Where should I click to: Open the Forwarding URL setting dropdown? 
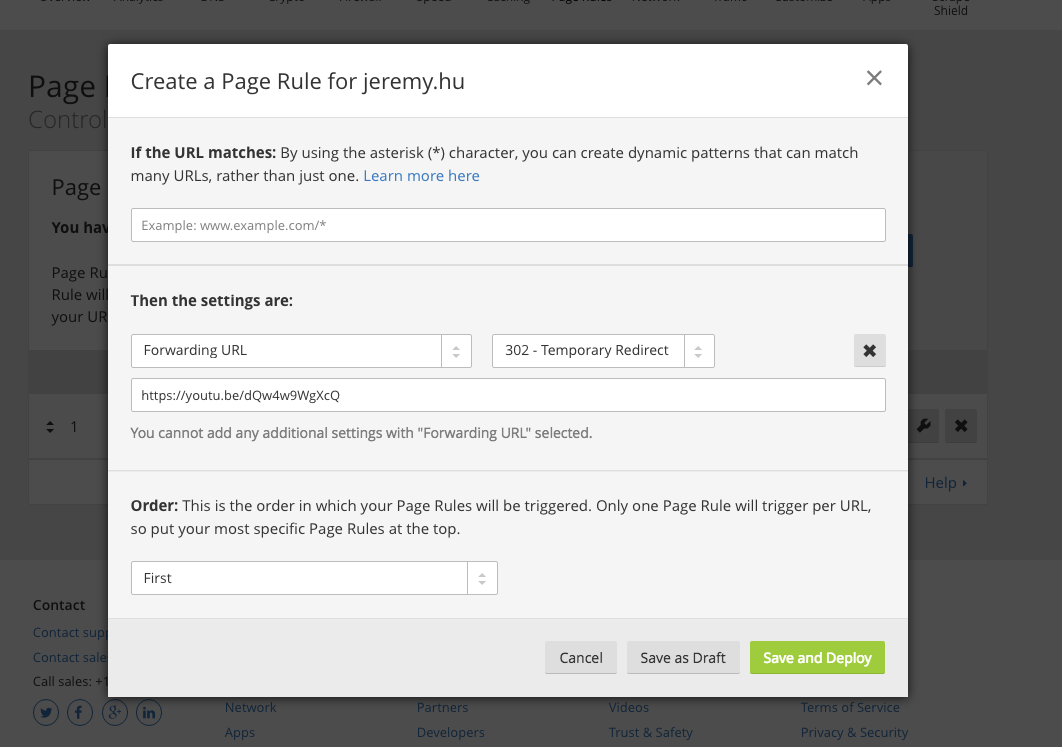301,350
